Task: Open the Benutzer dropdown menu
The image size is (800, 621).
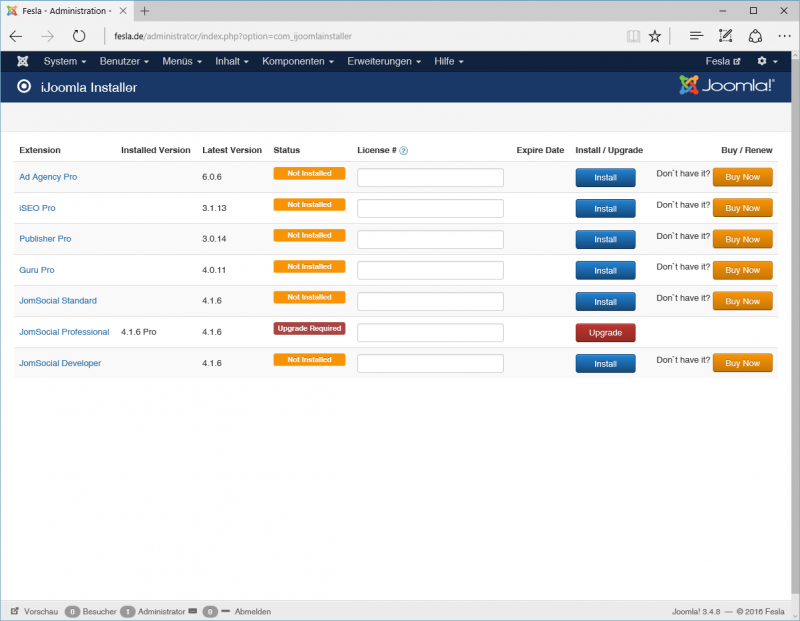Action: 124,61
